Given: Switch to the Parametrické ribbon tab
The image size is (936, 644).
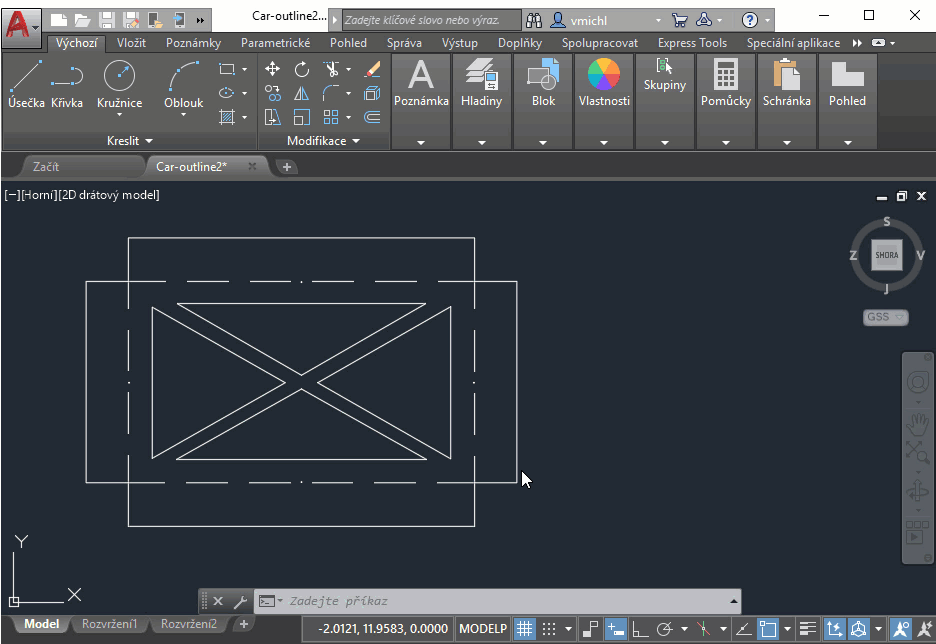Looking at the screenshot, I should 275,43.
